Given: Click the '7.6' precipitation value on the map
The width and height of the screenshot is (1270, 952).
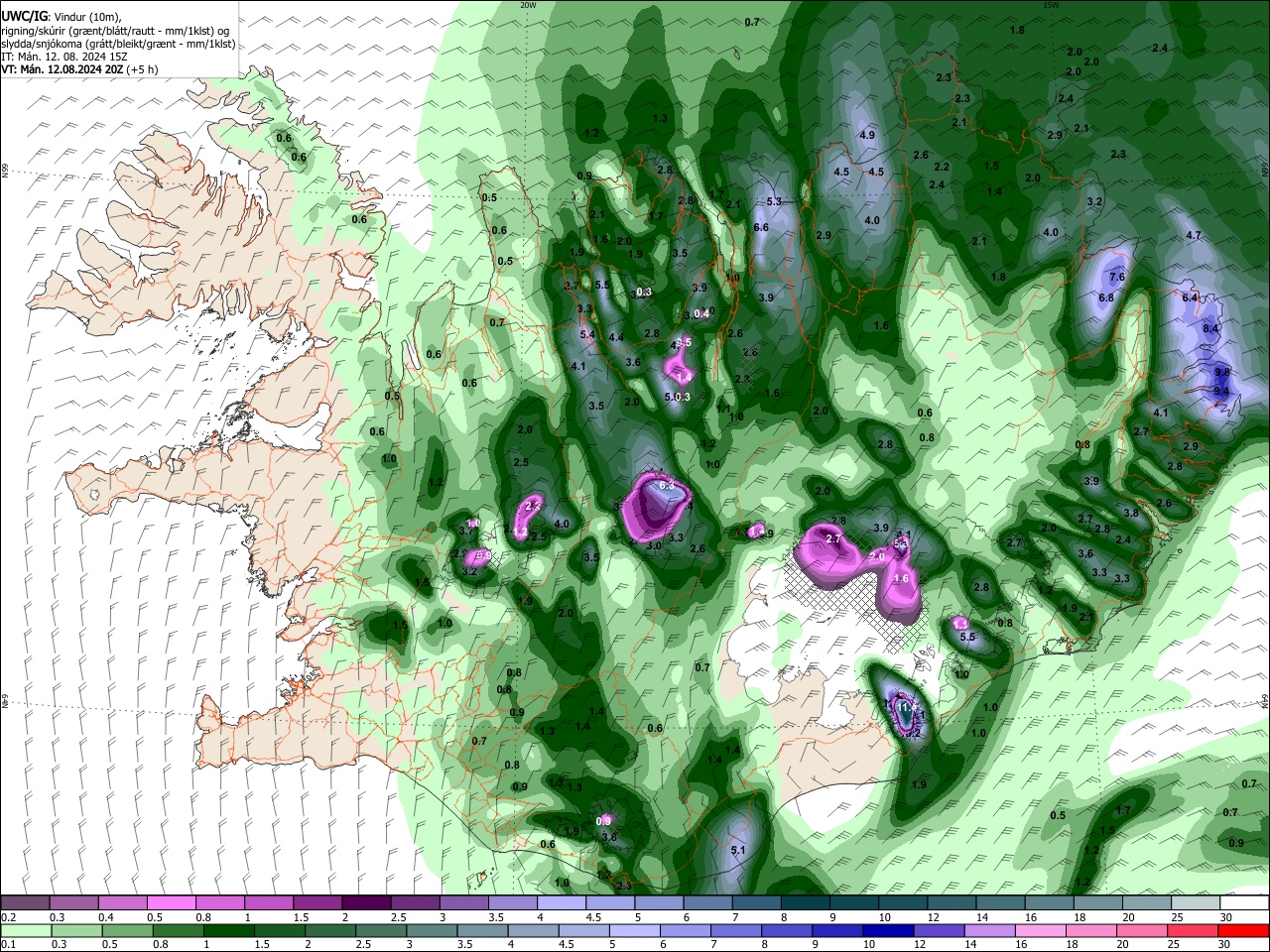Looking at the screenshot, I should click(1117, 278).
